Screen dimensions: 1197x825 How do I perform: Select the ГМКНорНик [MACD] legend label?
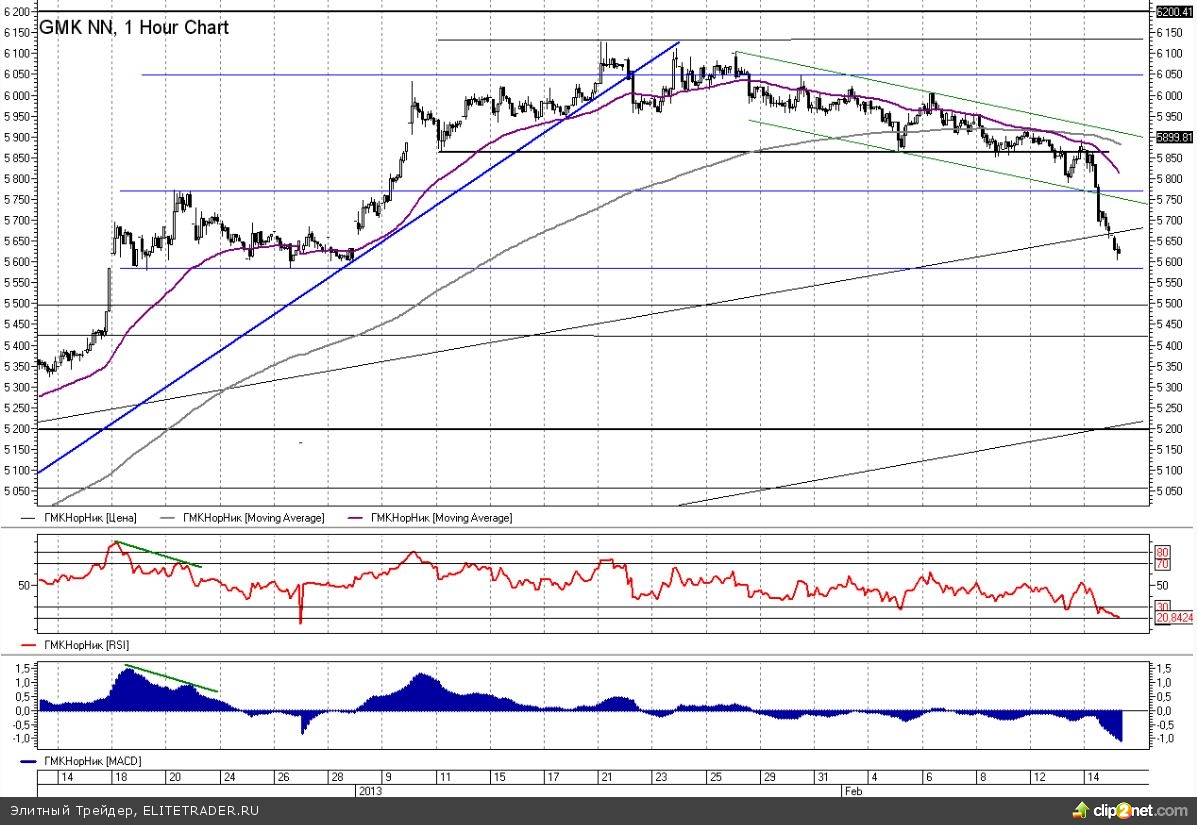[x=90, y=761]
